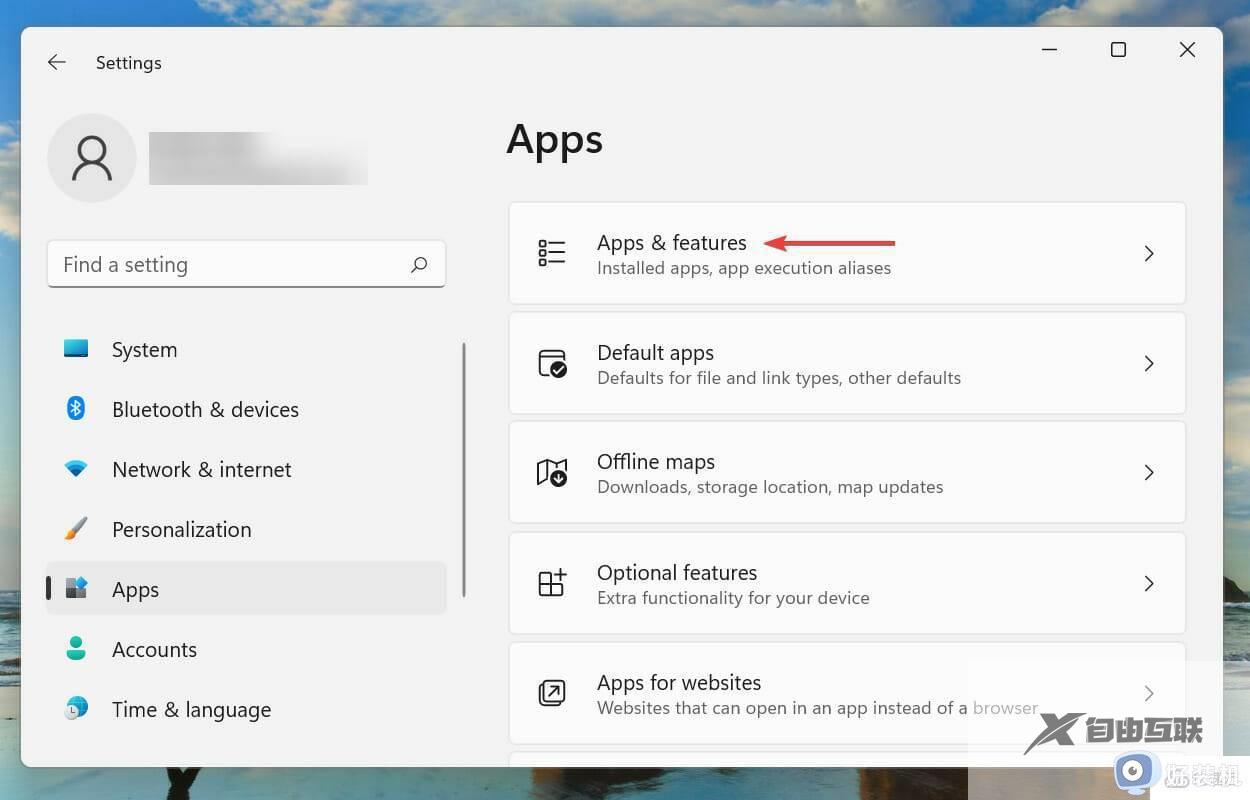Open Time & language settings
The height and width of the screenshot is (800, 1250).
pyautogui.click(x=191, y=710)
